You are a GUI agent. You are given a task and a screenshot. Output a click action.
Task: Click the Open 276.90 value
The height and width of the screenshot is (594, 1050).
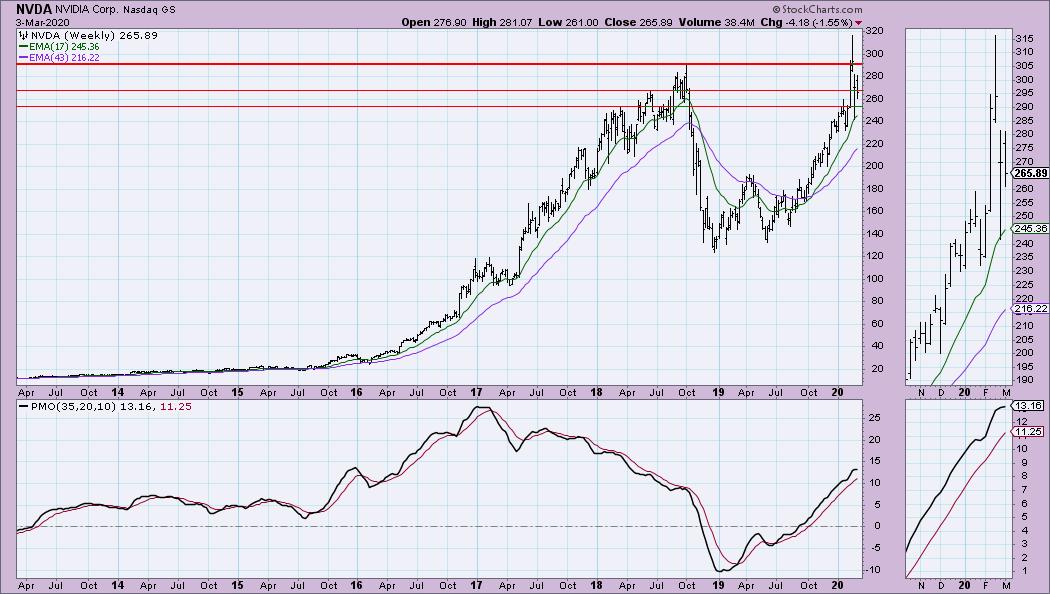click(x=434, y=22)
